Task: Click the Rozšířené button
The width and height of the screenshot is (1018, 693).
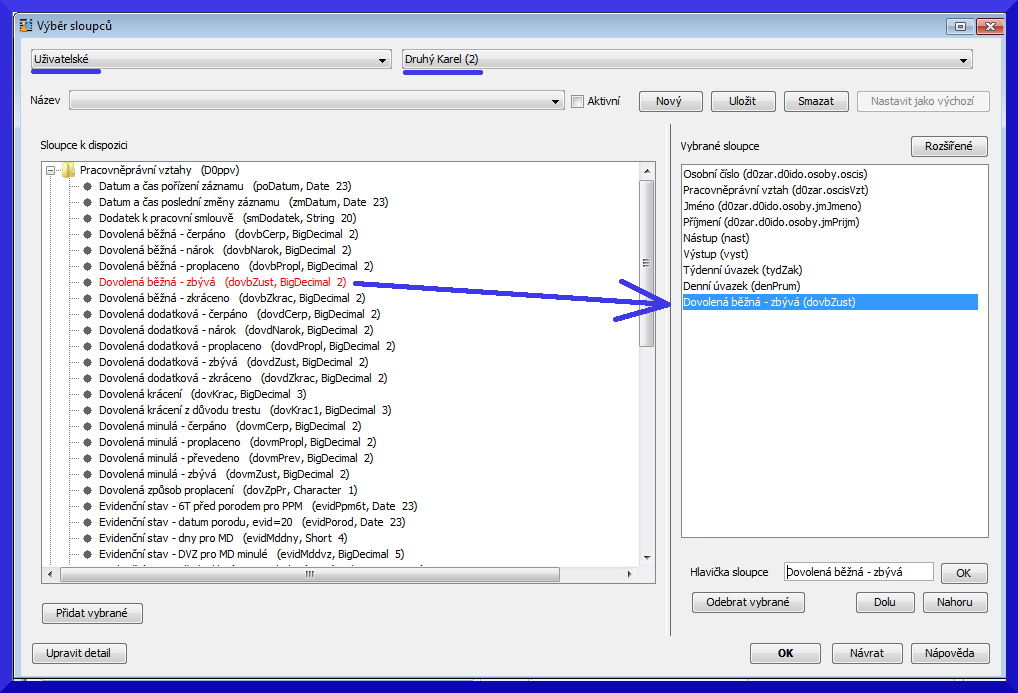Action: [949, 146]
